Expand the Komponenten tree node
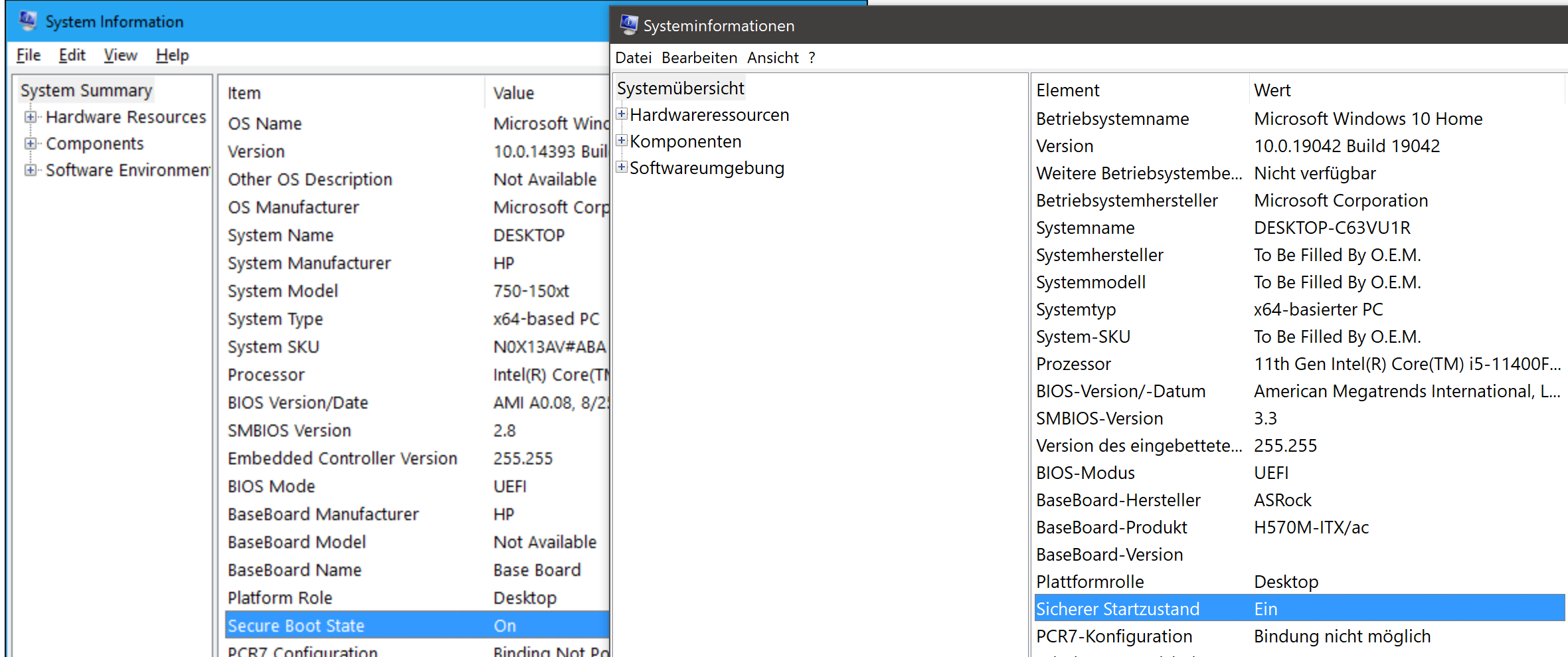The height and width of the screenshot is (657, 1568). tap(622, 140)
